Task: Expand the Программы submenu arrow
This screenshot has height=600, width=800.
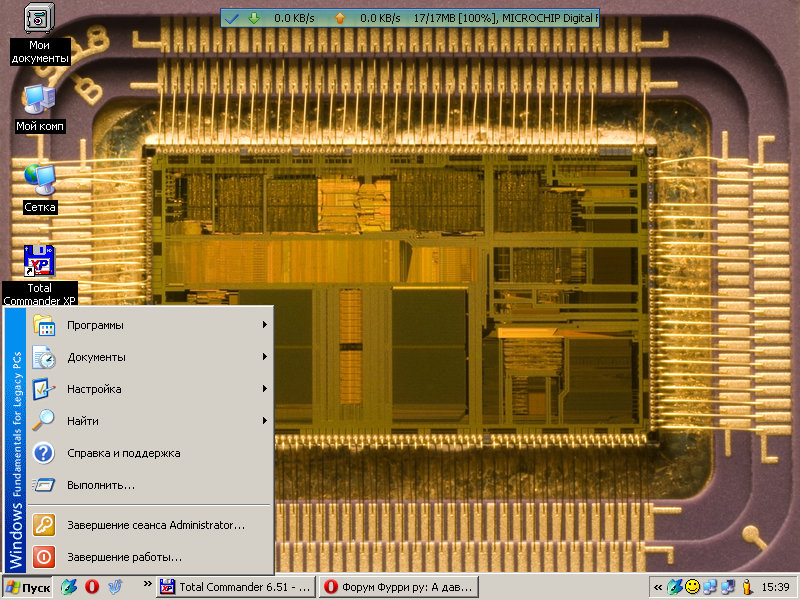Action: point(264,325)
